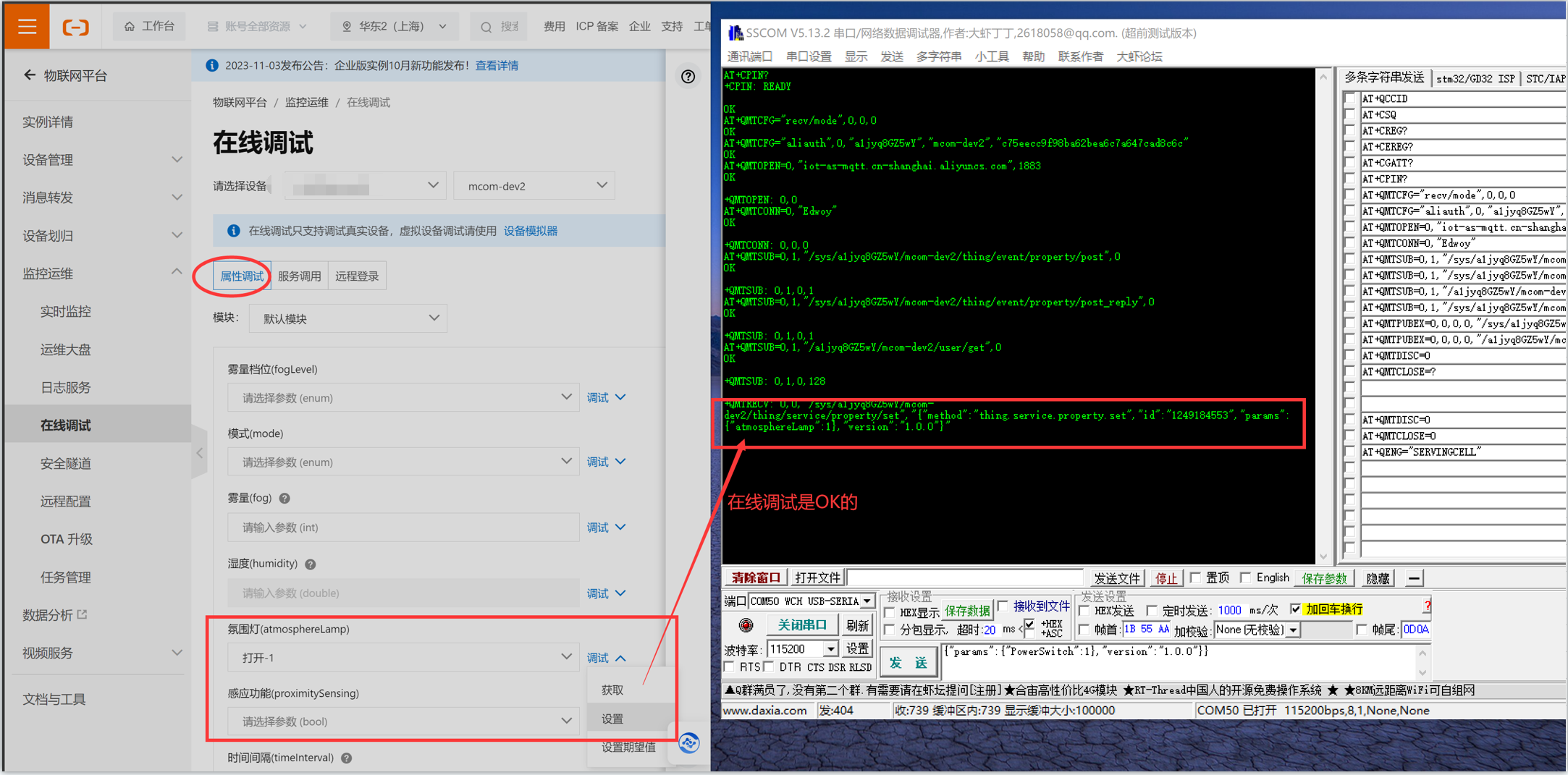Click the 发送 send button
This screenshot has width=1568, height=775.
click(x=909, y=661)
